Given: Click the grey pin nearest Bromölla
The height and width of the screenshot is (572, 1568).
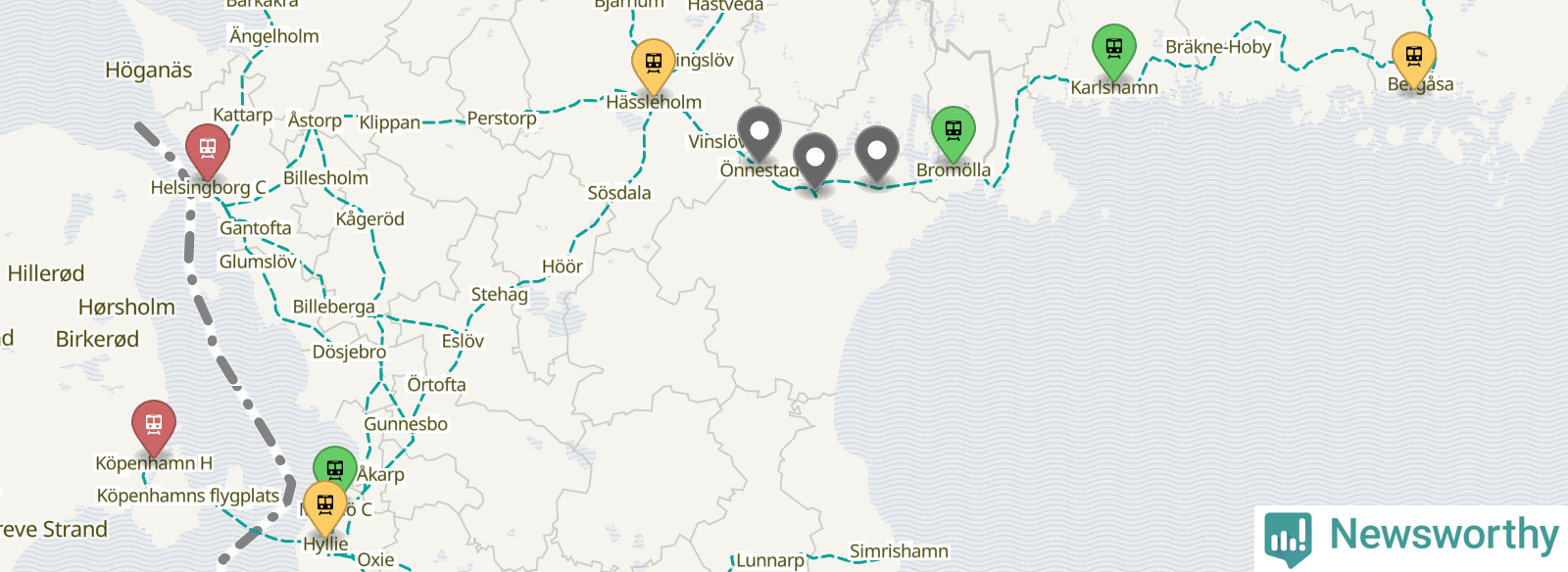Looking at the screenshot, I should (x=877, y=154).
